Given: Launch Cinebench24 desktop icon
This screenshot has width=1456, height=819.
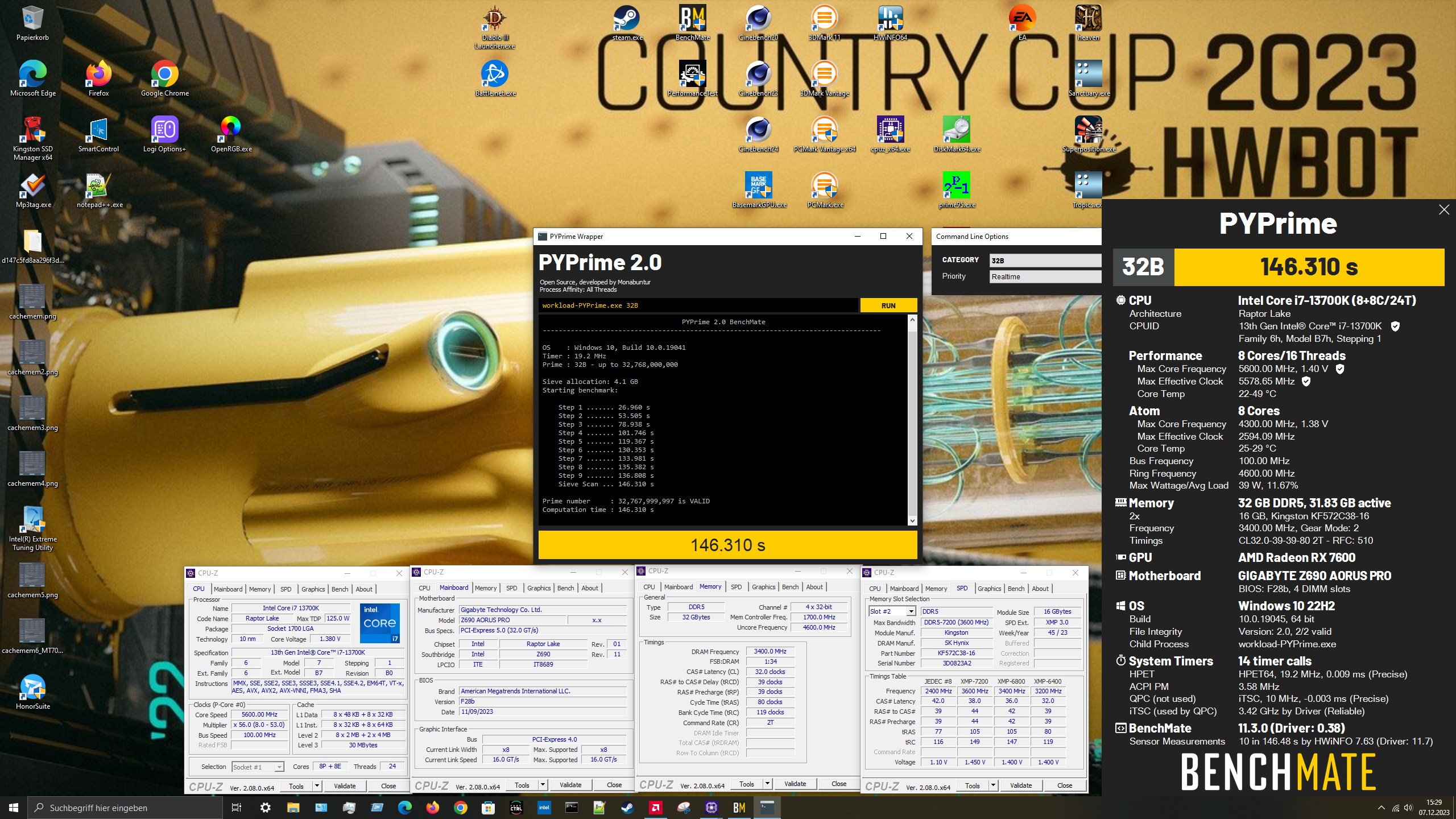Looking at the screenshot, I should (758, 134).
